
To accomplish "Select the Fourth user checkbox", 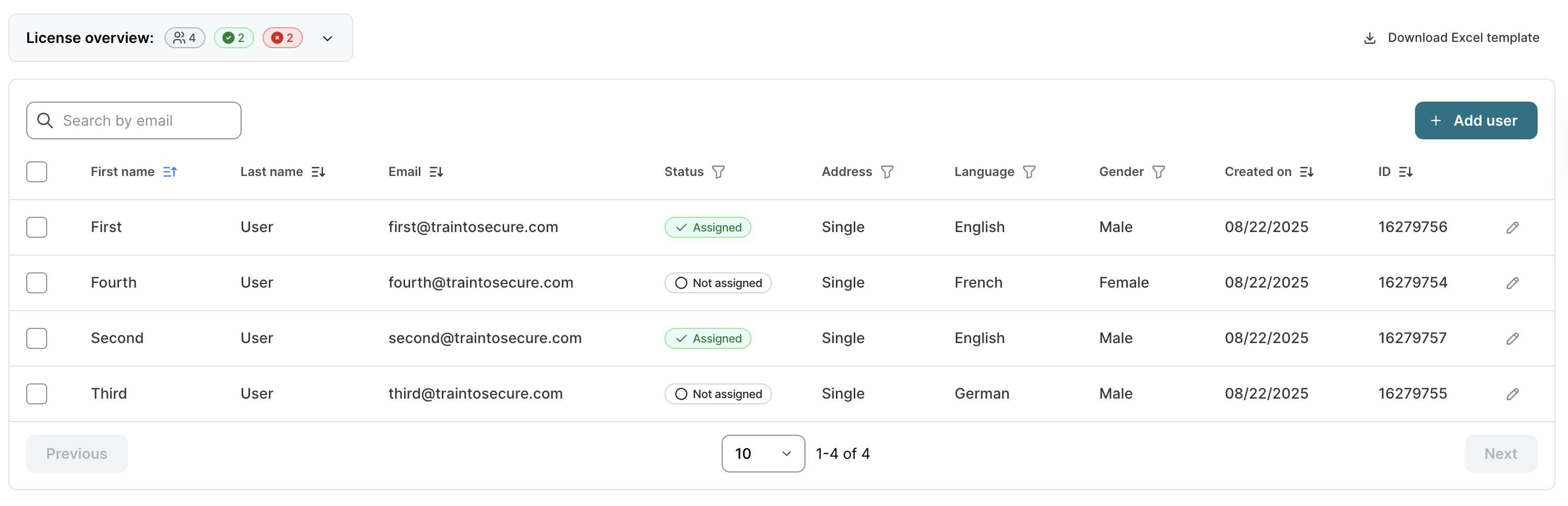I will point(37,283).
